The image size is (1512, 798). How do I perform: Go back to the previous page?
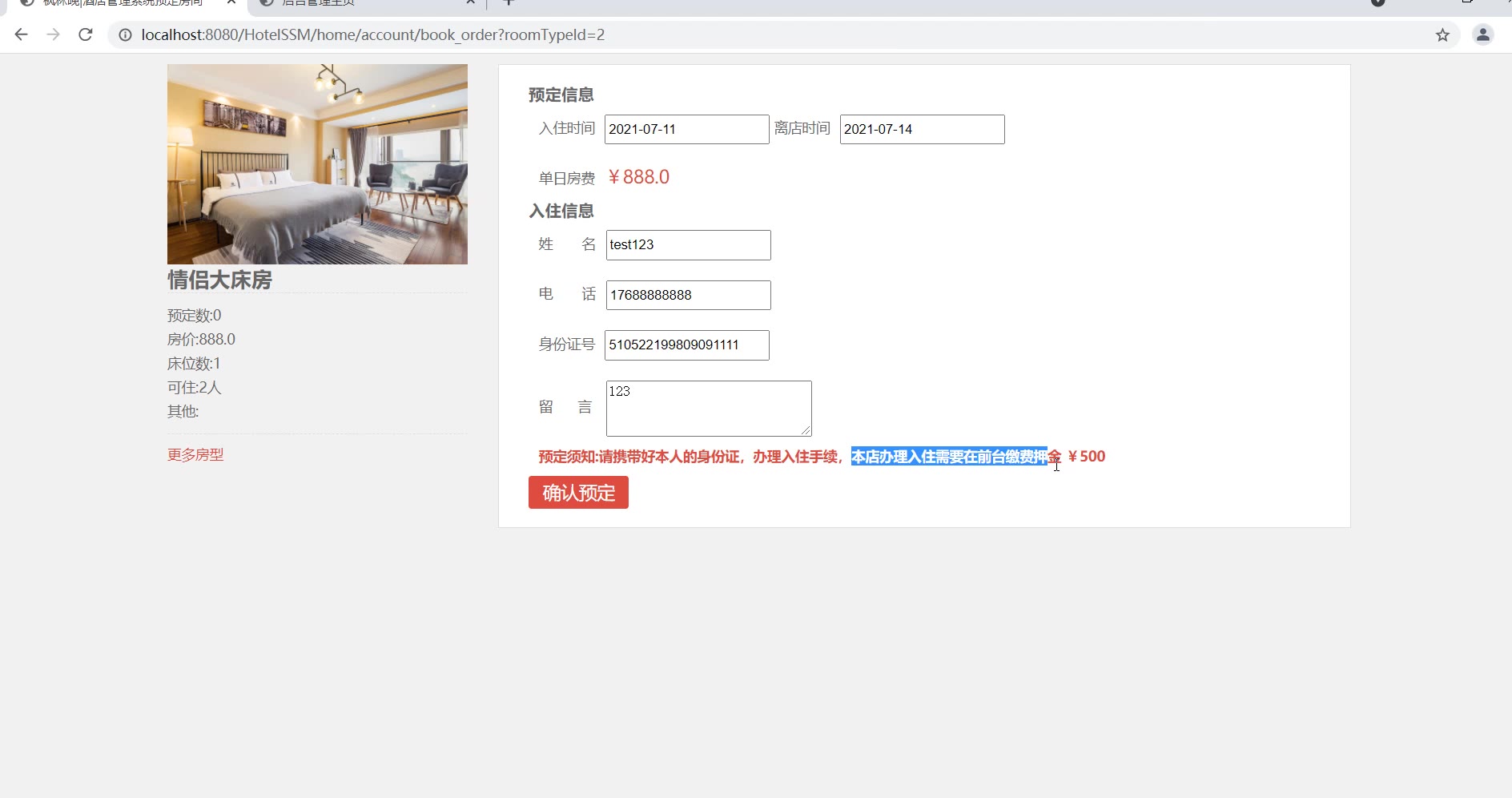(x=22, y=34)
